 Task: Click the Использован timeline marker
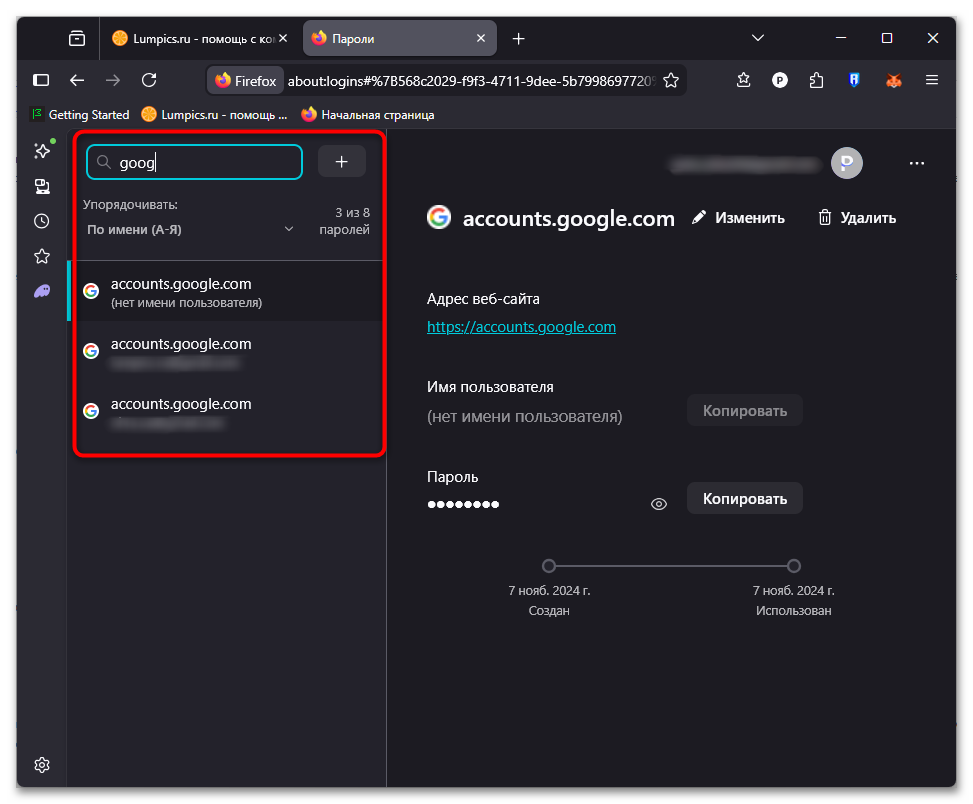click(794, 566)
